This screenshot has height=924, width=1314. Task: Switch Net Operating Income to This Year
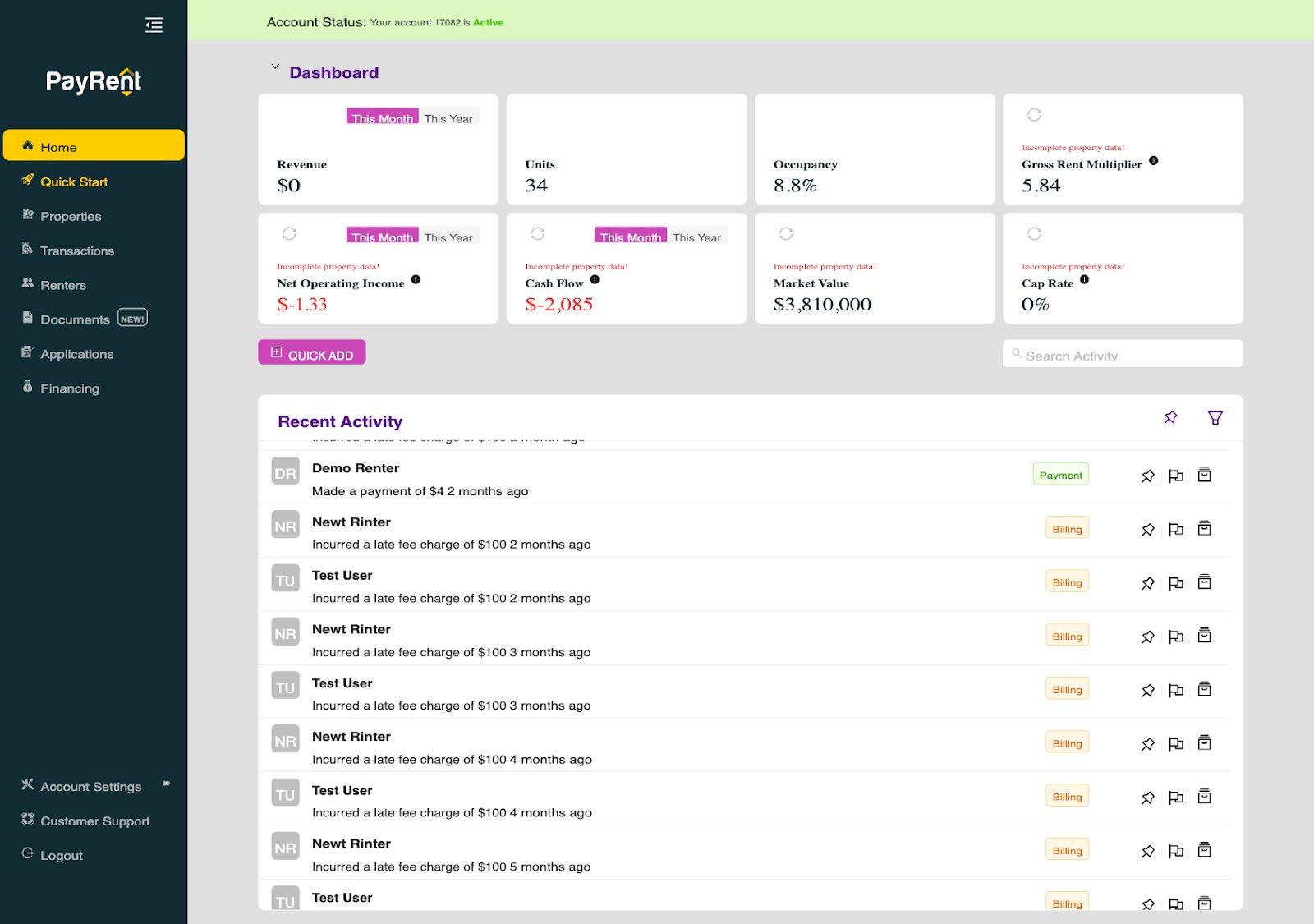click(448, 237)
